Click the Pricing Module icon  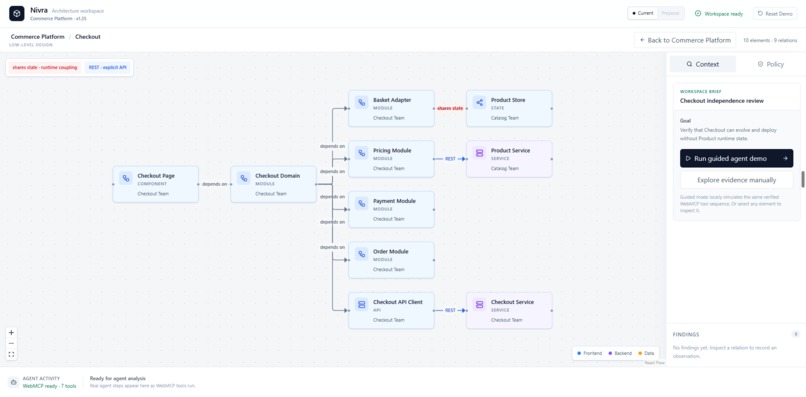(x=361, y=153)
